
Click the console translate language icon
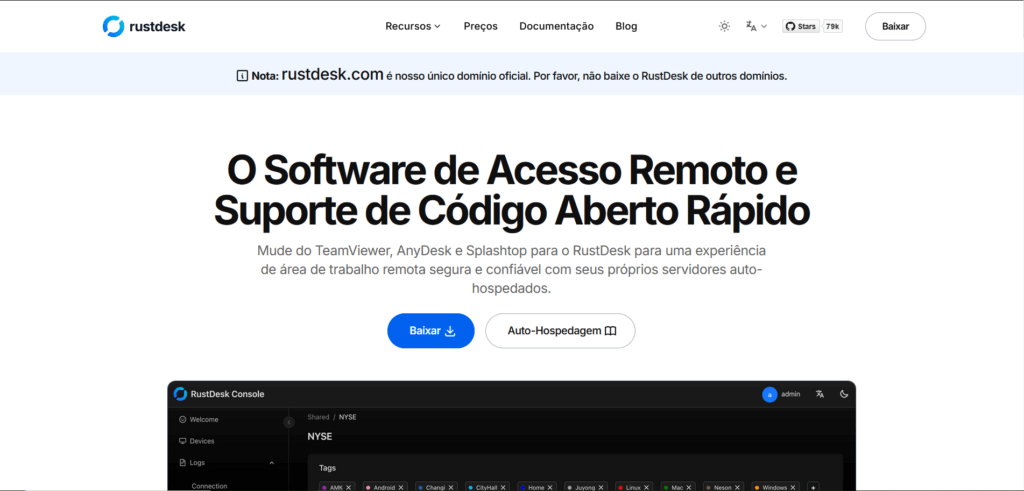[820, 394]
